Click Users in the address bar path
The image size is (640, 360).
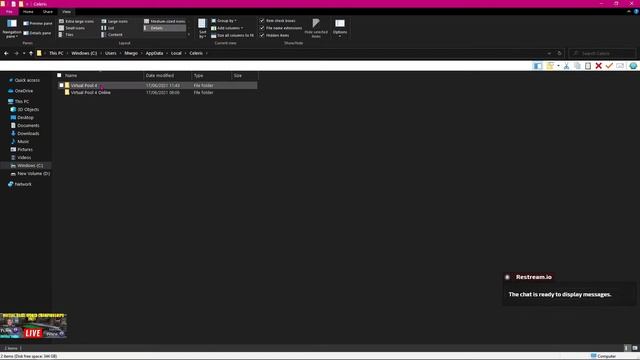click(111, 53)
